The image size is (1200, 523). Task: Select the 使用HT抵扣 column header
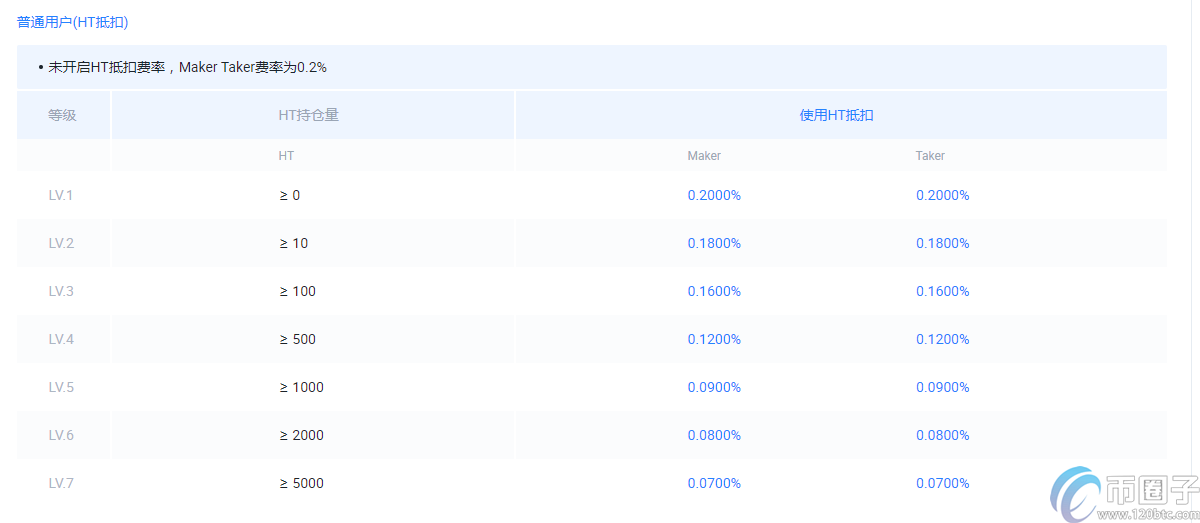coord(836,115)
